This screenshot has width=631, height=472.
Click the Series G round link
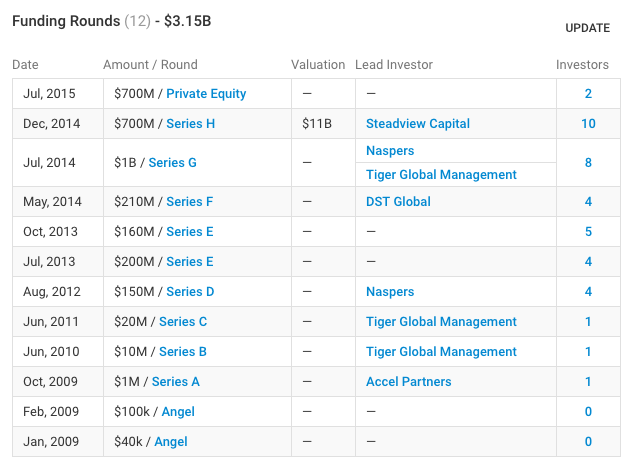coord(172,163)
